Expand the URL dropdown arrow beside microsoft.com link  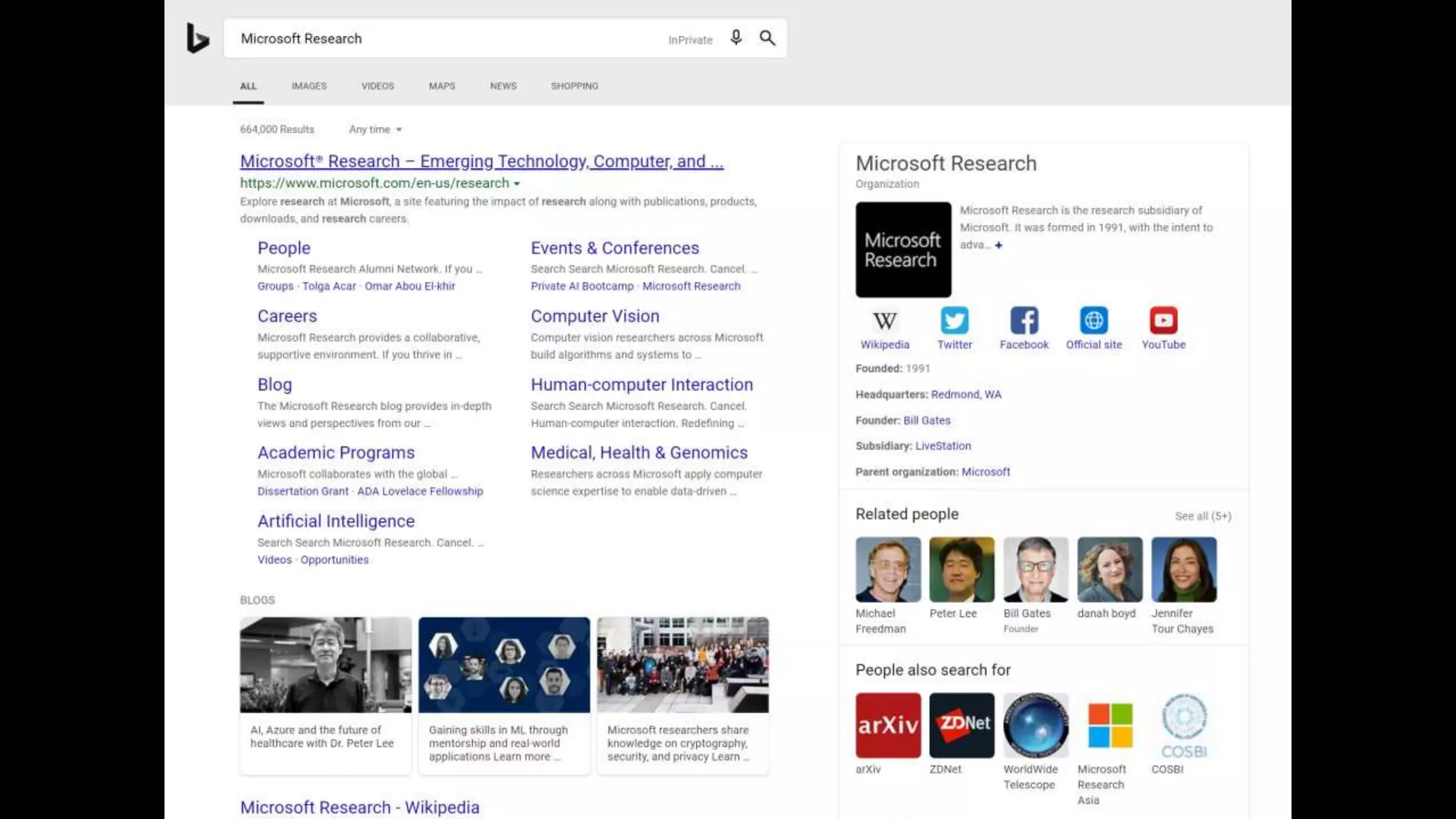517,184
